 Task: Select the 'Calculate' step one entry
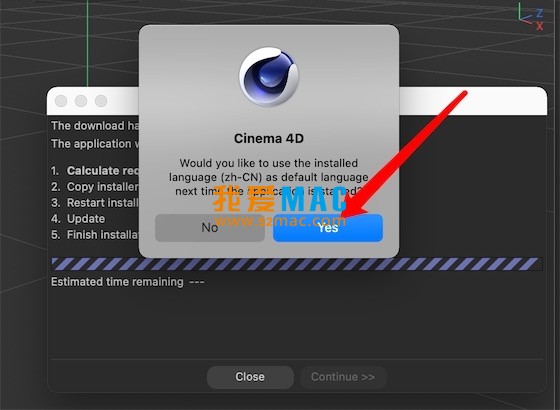(x=95, y=171)
